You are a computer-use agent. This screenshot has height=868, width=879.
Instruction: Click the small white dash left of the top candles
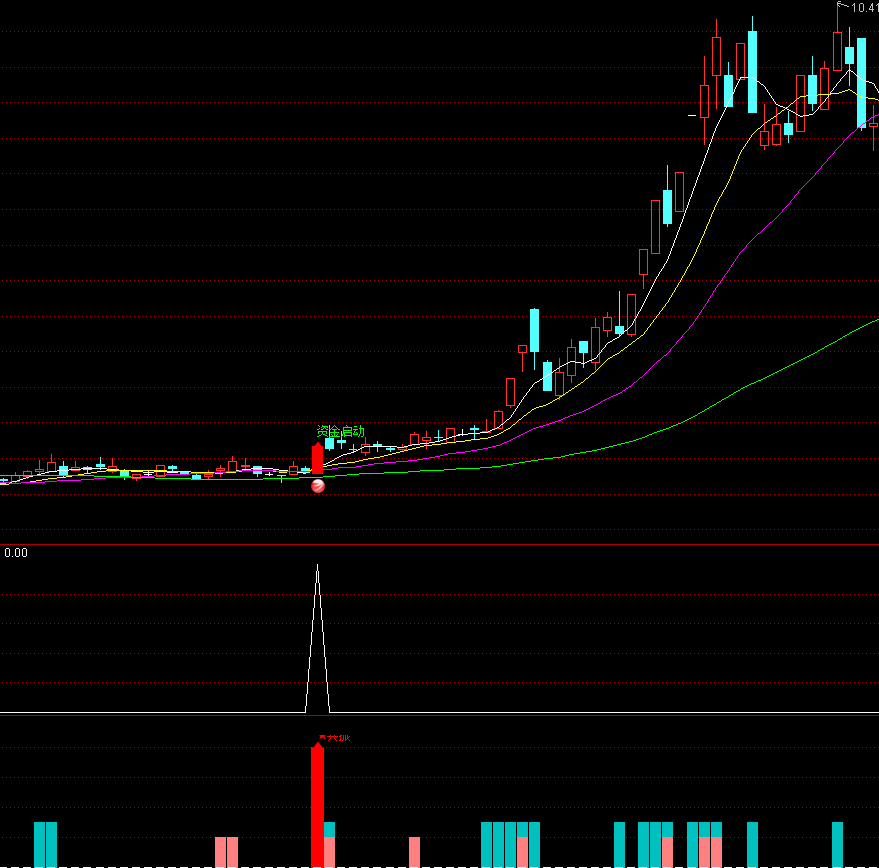[692, 116]
